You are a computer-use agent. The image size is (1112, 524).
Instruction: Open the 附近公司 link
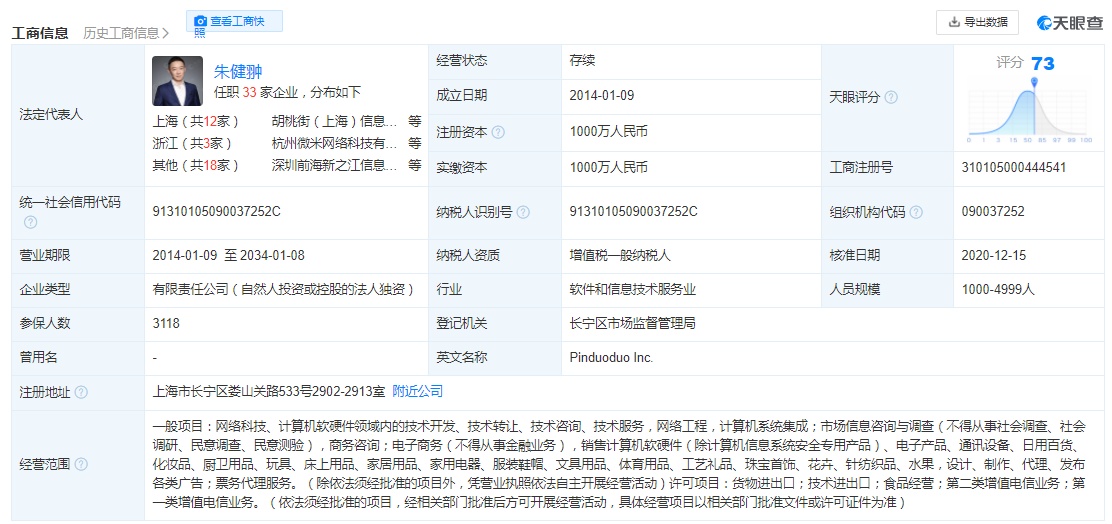(x=417, y=391)
